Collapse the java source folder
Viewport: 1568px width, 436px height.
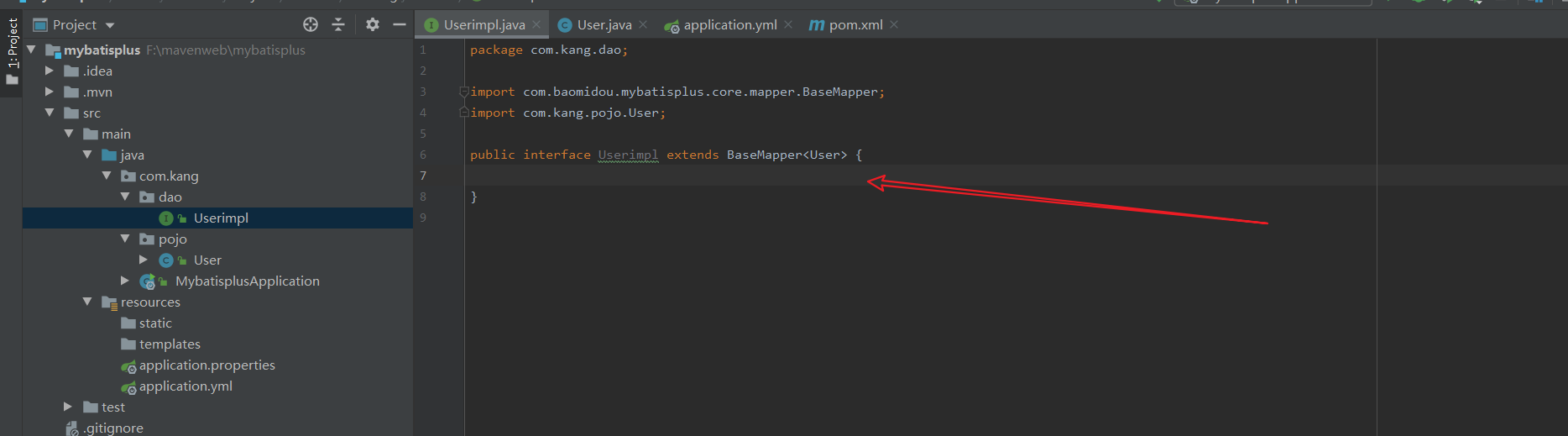87,155
